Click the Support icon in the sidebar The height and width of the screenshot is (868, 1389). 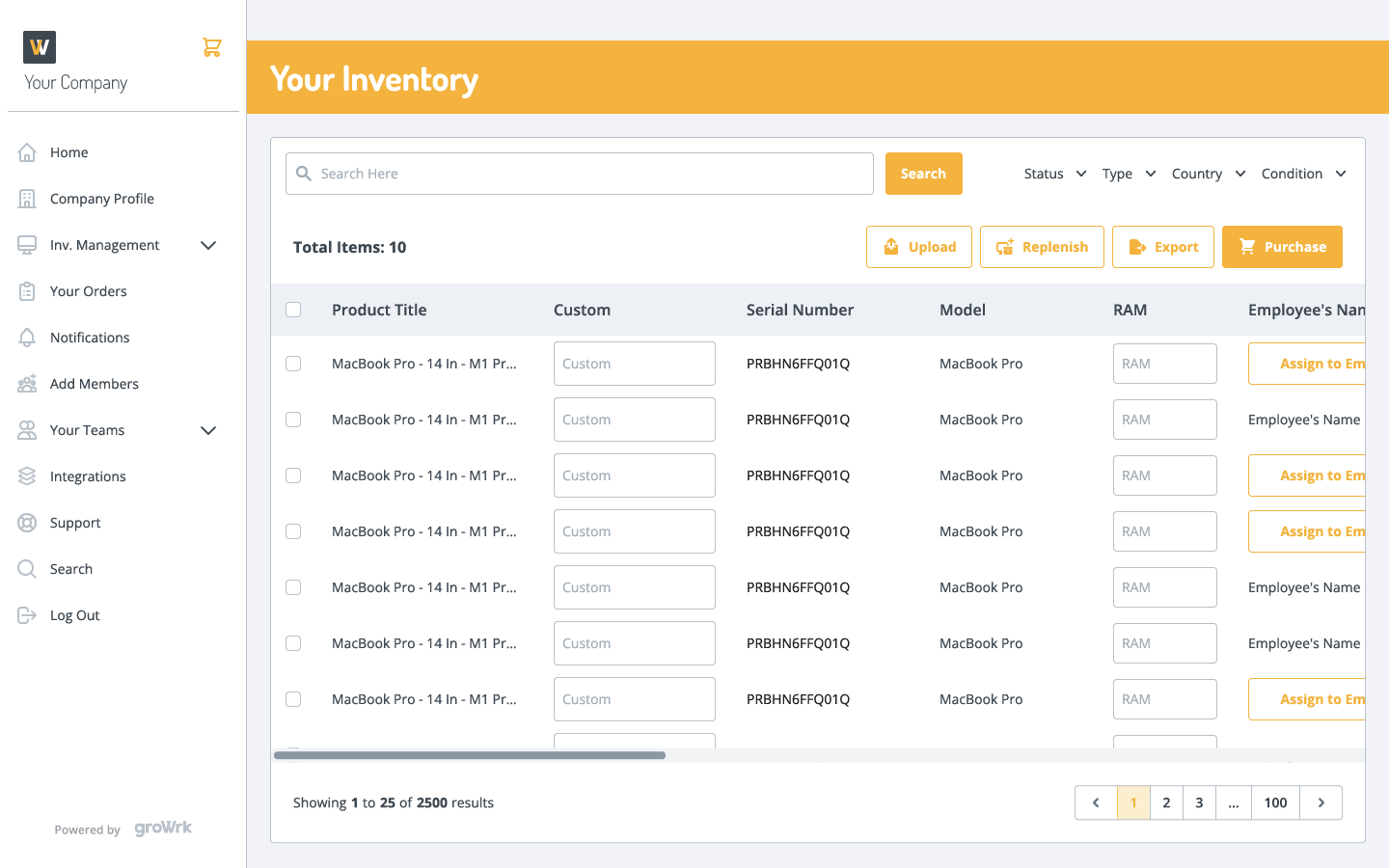pyautogui.click(x=28, y=522)
